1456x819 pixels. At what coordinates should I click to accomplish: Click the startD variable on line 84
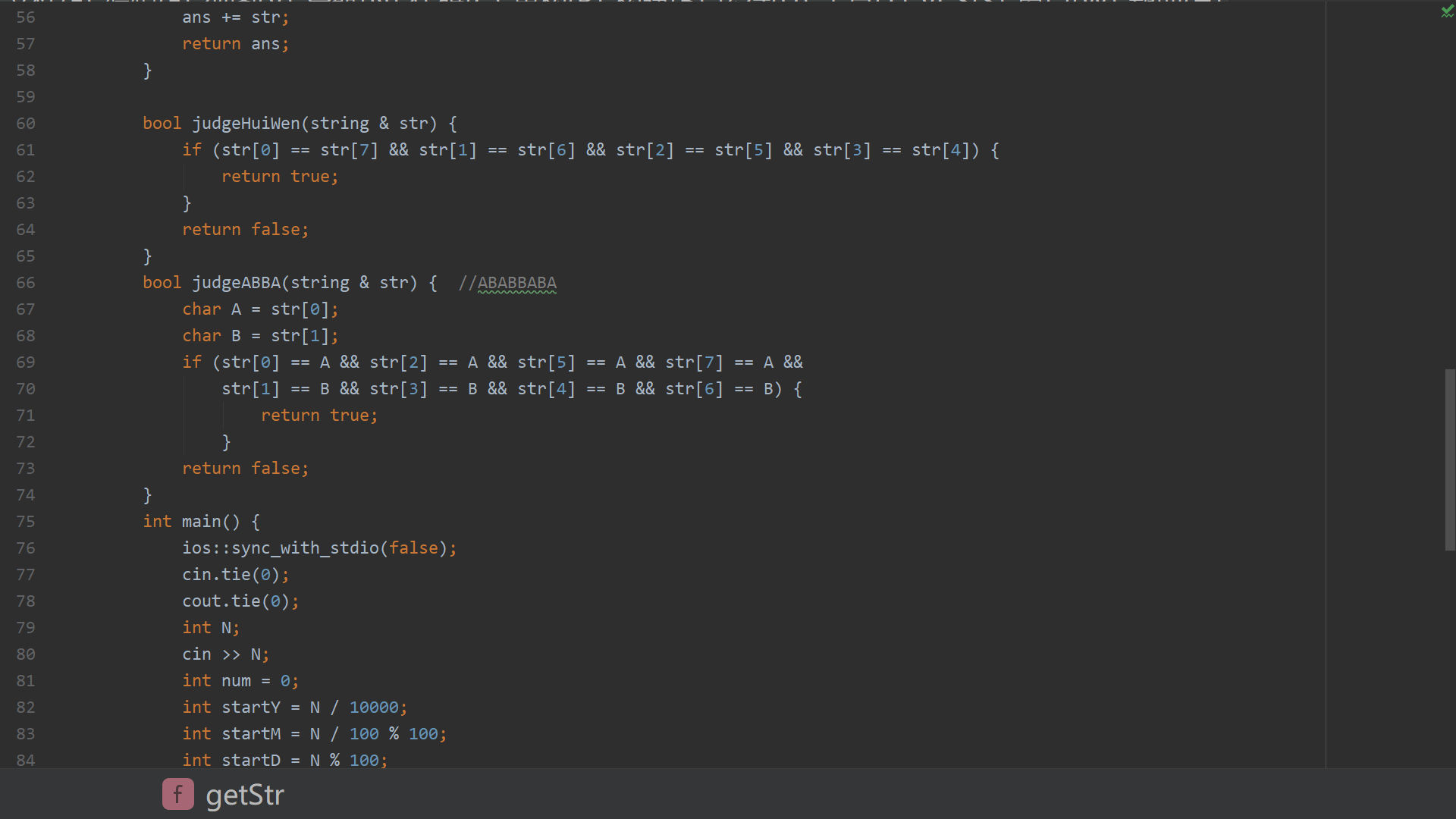(251, 761)
